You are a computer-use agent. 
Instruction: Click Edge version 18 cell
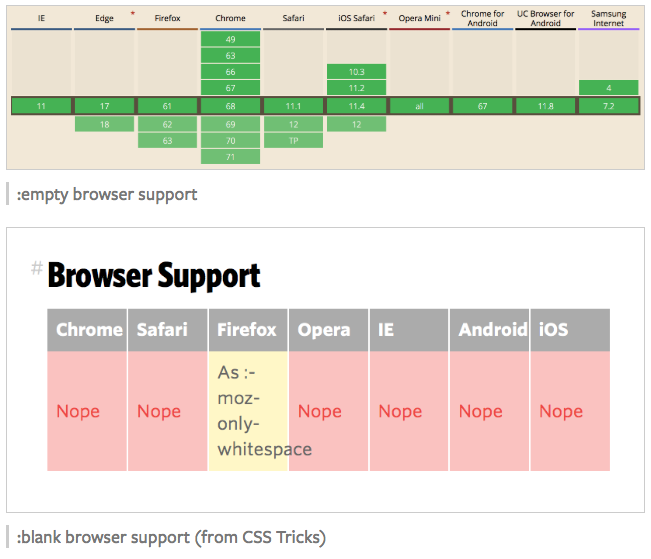pyautogui.click(x=104, y=124)
